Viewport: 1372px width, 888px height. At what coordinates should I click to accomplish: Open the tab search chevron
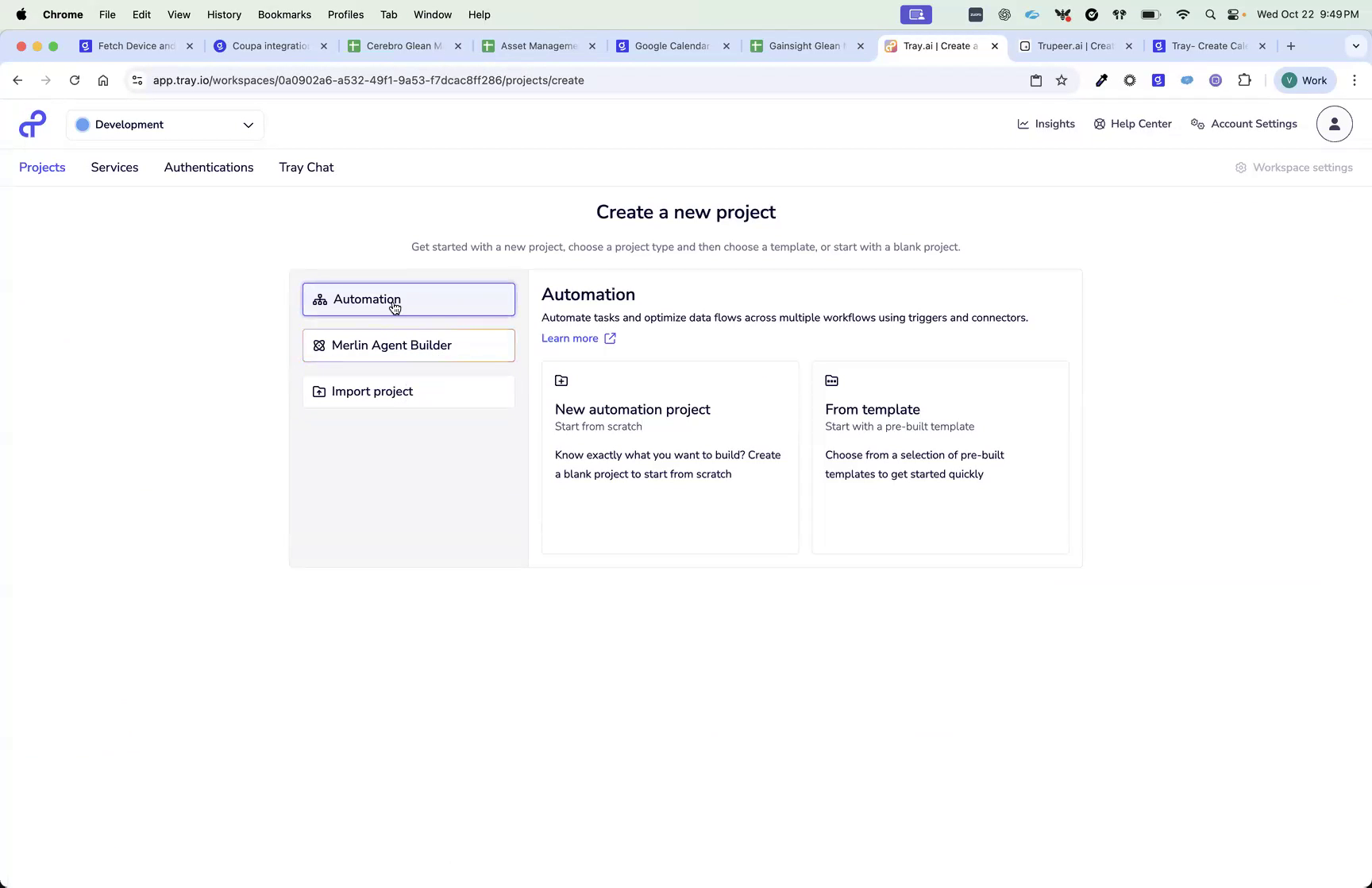(x=1356, y=46)
